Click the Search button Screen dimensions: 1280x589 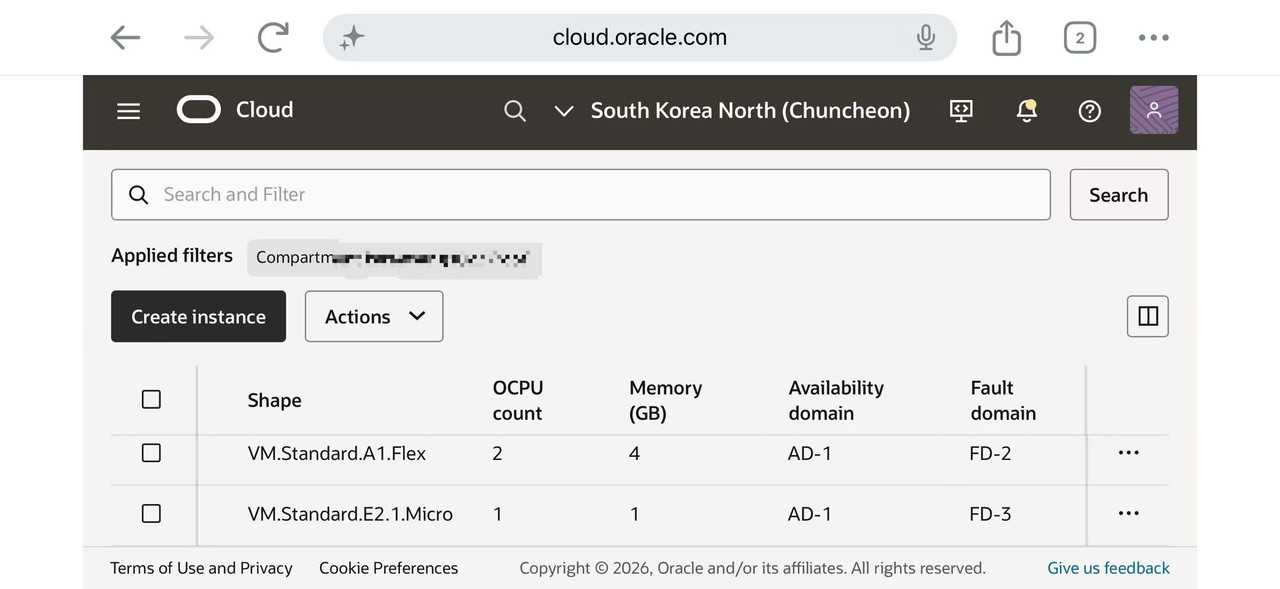[1119, 195]
